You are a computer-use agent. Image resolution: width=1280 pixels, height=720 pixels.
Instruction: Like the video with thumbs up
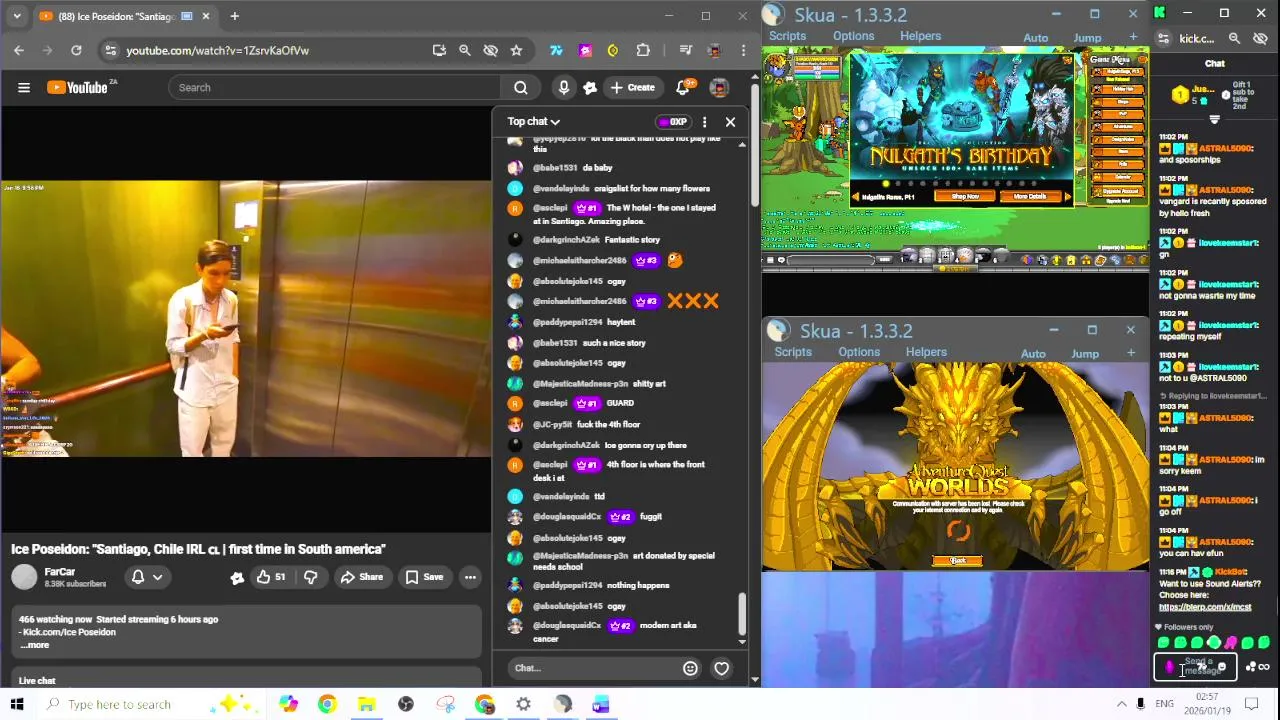coord(270,577)
